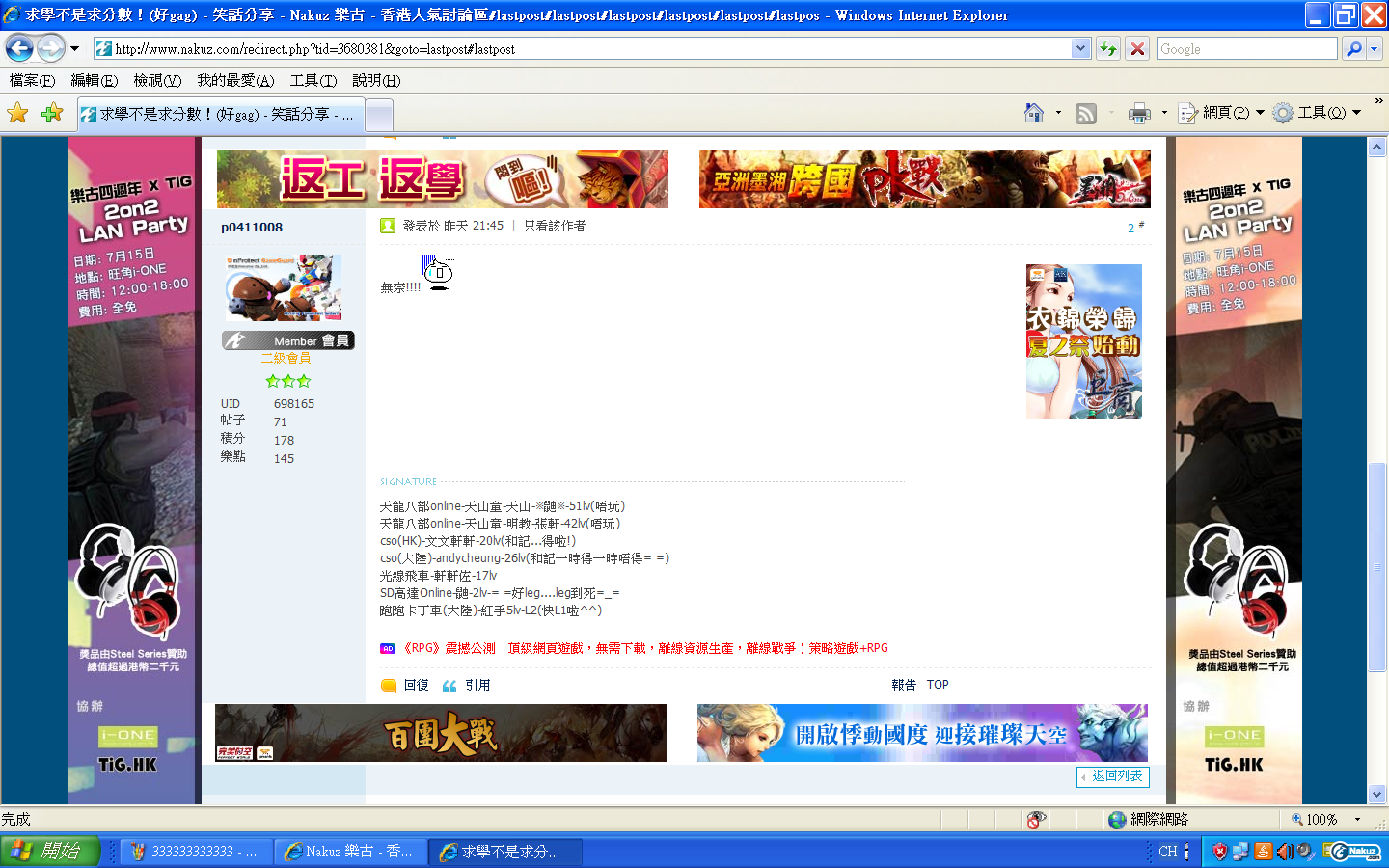Open the 百團大戰 banner ad

click(x=441, y=733)
